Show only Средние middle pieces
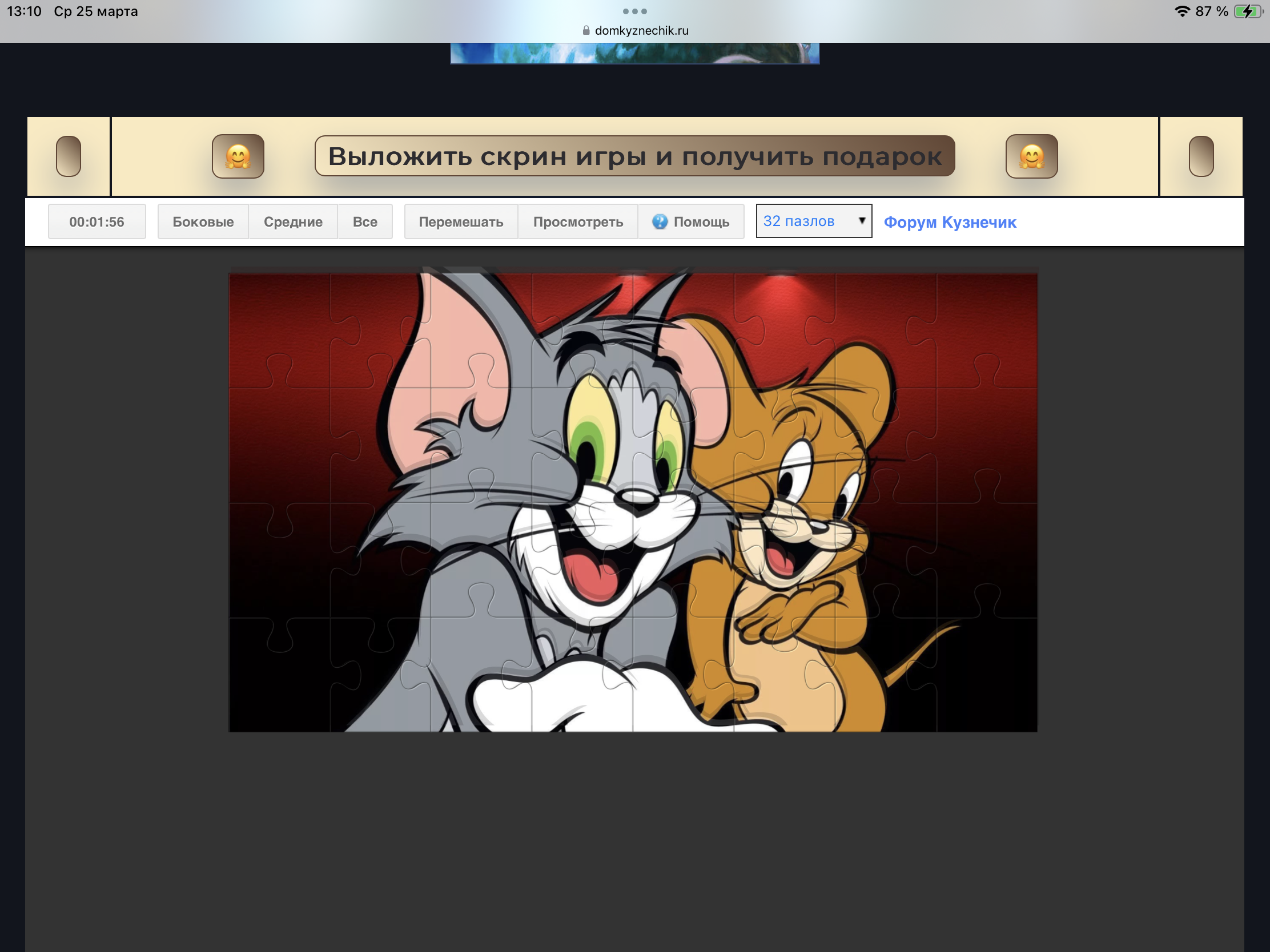1270x952 pixels. (x=293, y=221)
